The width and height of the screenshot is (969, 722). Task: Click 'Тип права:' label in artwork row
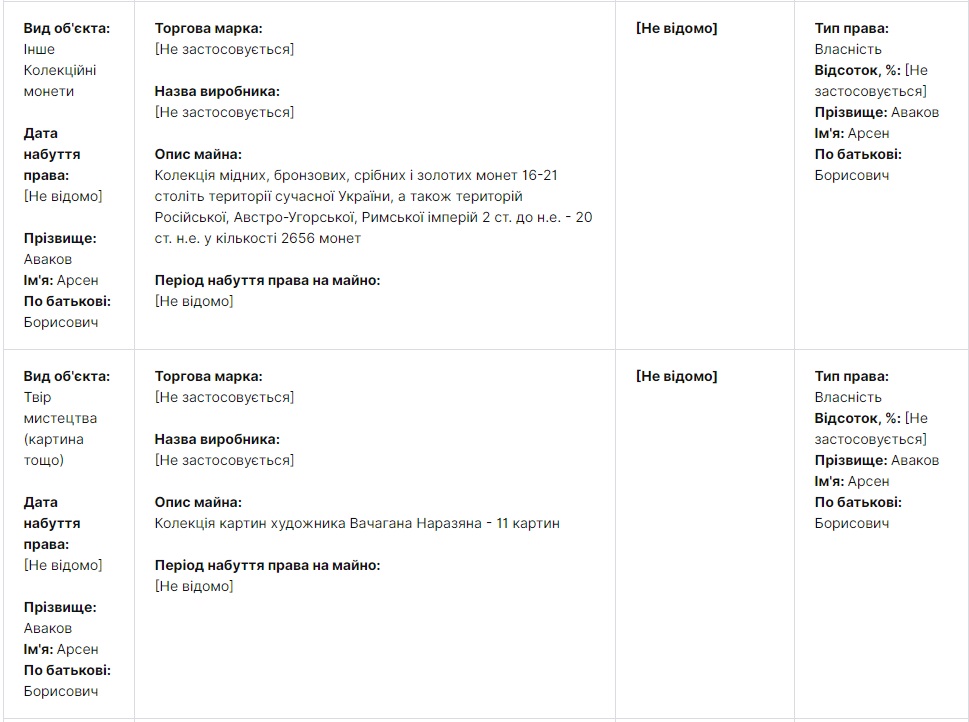click(851, 376)
